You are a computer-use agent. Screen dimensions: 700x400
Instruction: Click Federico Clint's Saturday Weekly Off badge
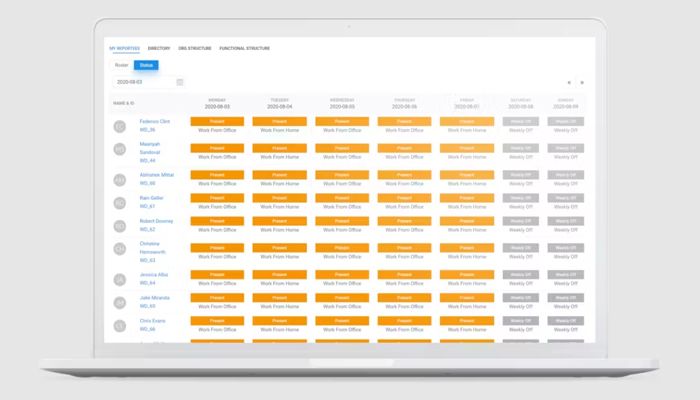(521, 121)
